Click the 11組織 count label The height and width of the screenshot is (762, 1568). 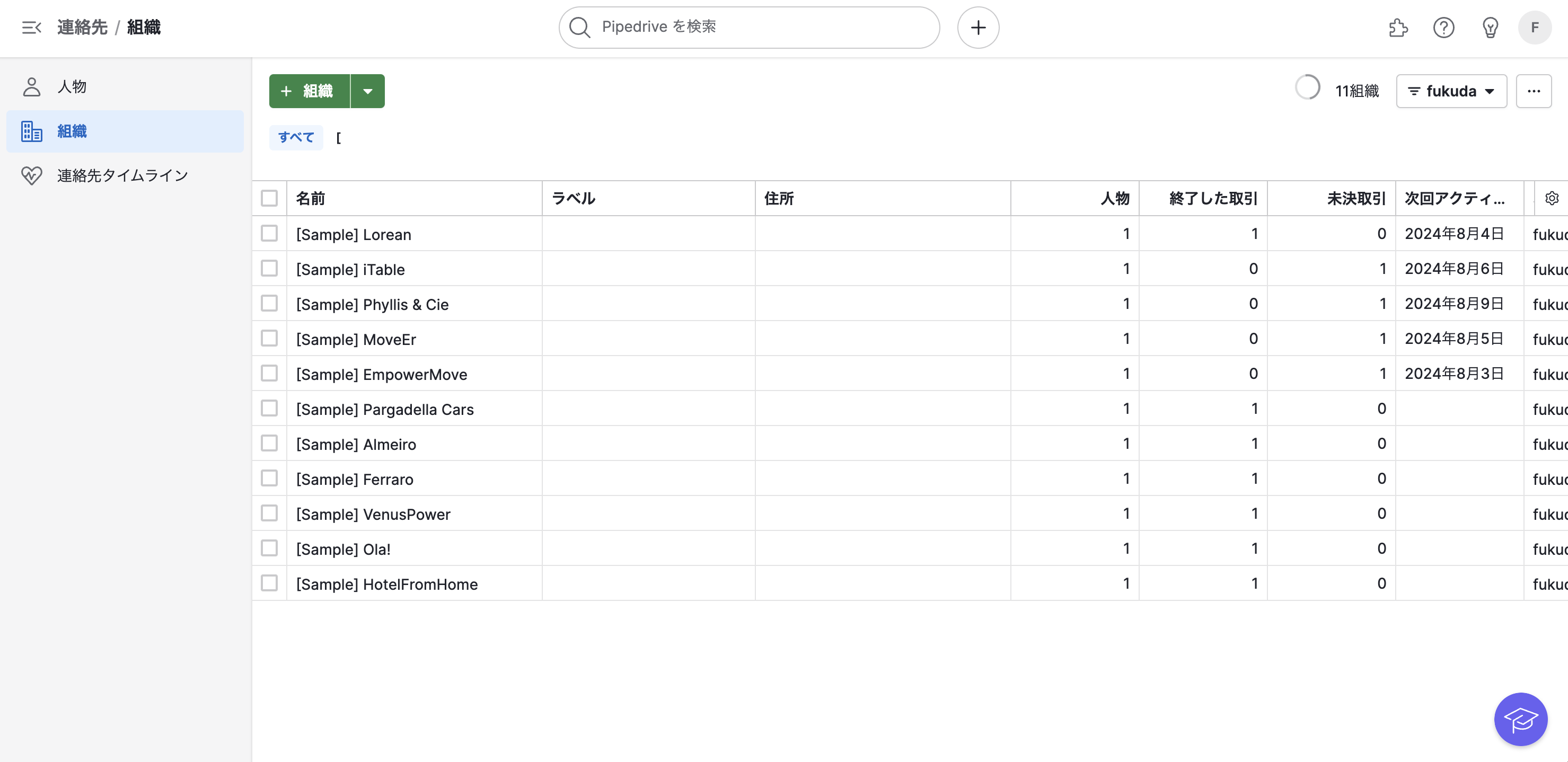tap(1357, 91)
